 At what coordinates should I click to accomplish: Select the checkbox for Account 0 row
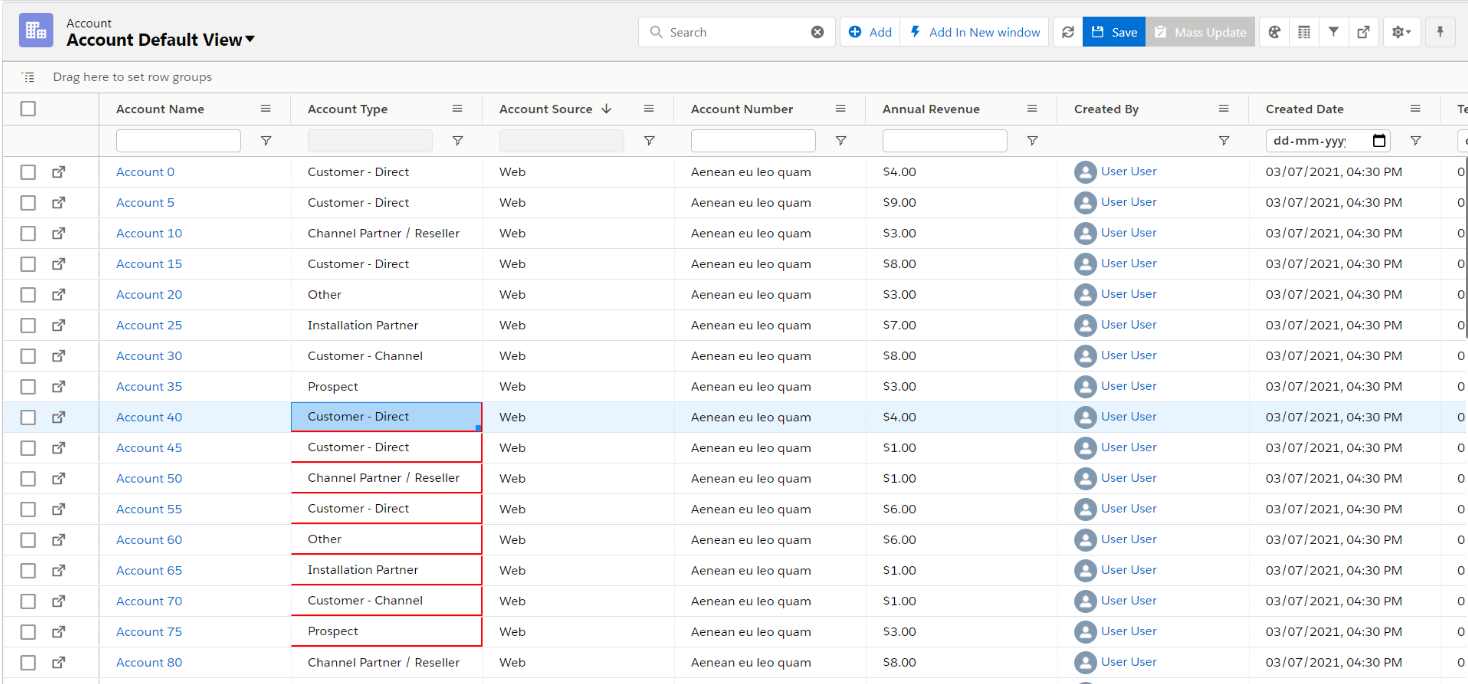coord(28,172)
